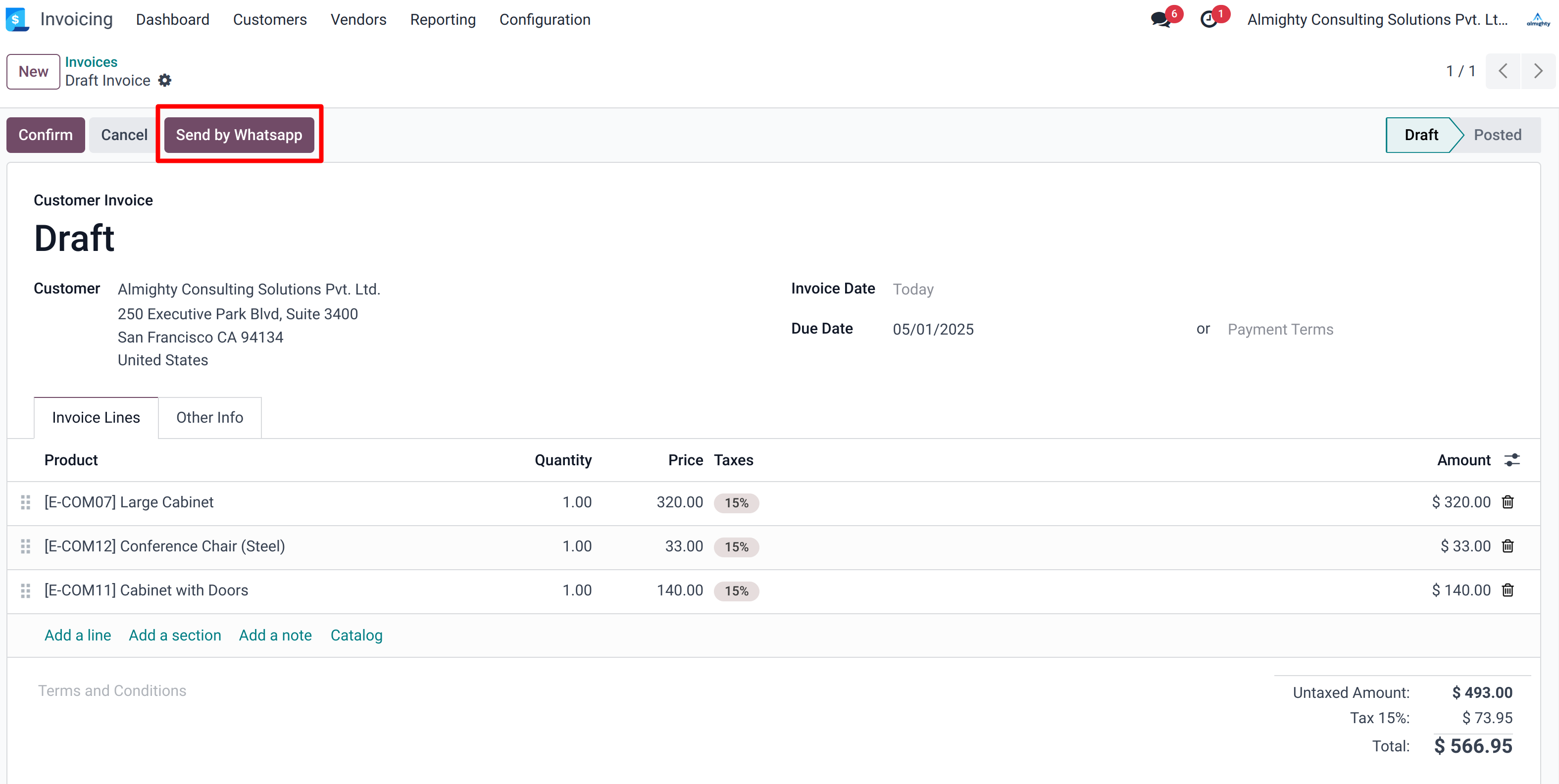This screenshot has height=784, width=1559.
Task: Switch to the Other Info tab
Action: [x=209, y=417]
